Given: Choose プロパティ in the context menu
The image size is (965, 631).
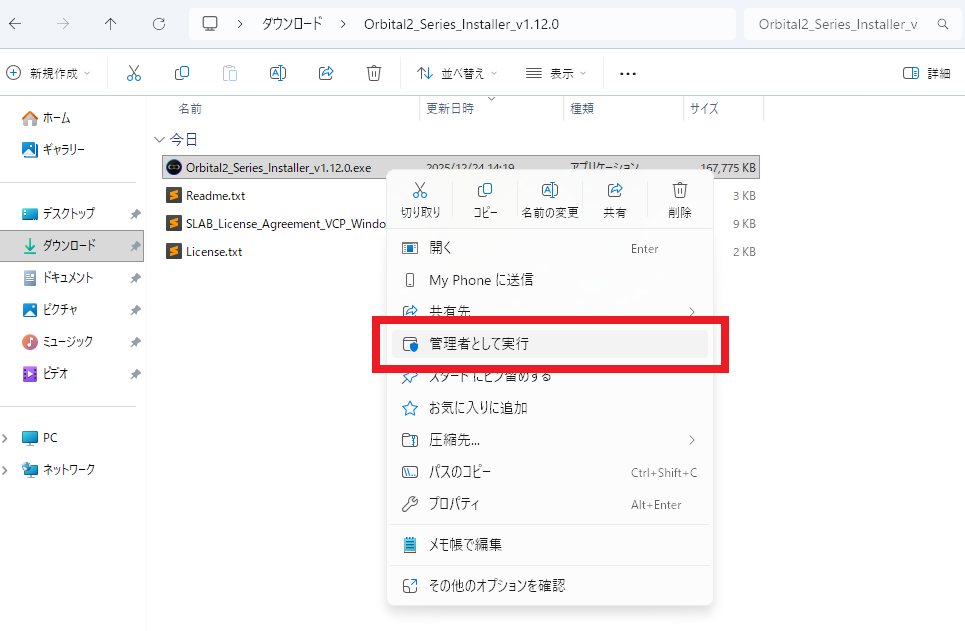Looking at the screenshot, I should 455,504.
